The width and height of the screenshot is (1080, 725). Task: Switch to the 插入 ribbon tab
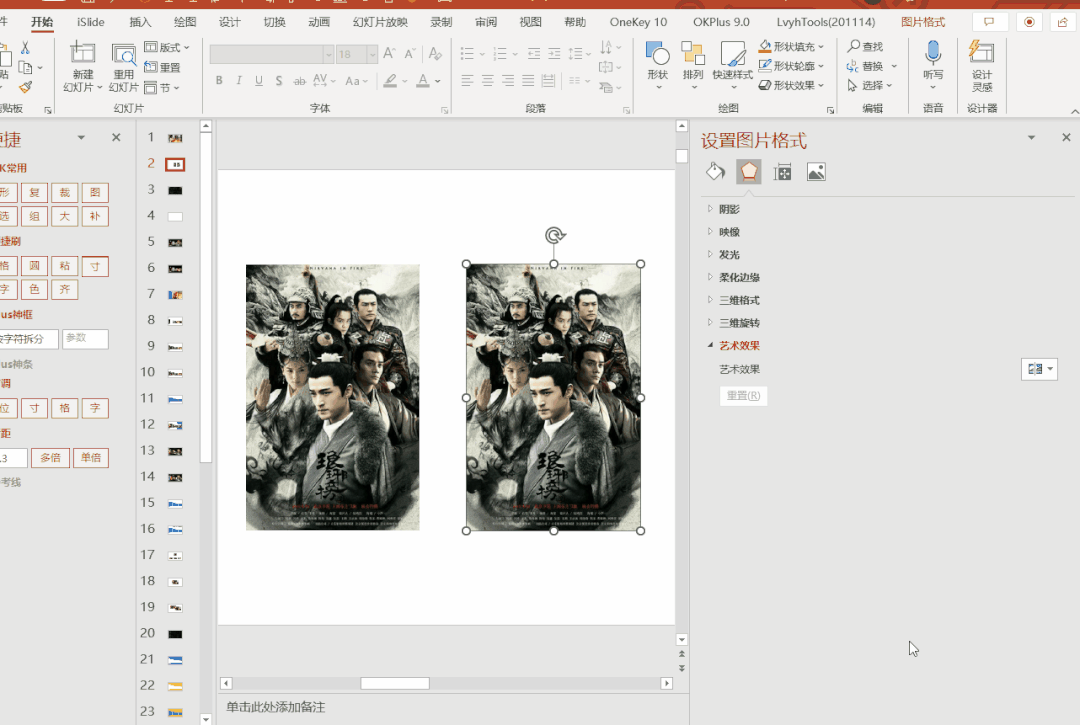(x=140, y=22)
